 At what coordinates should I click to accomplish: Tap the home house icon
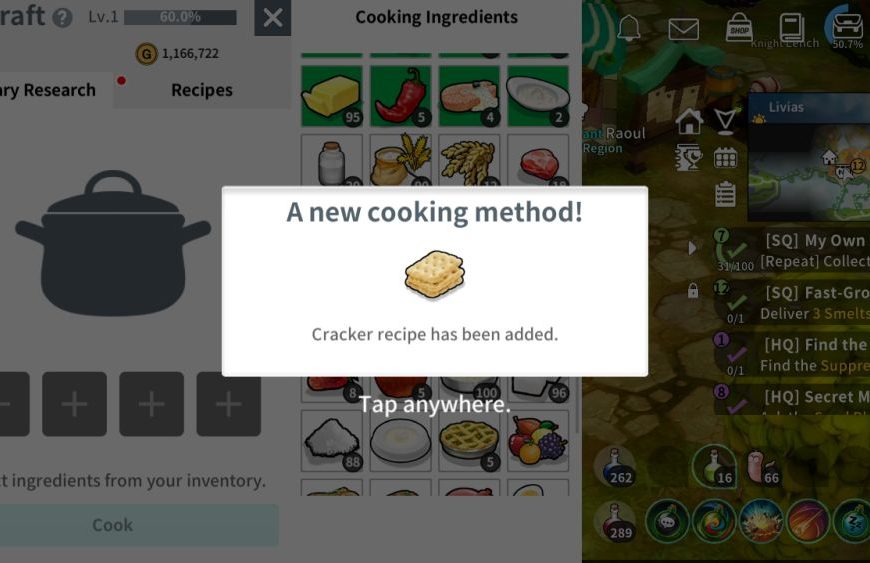tap(689, 121)
